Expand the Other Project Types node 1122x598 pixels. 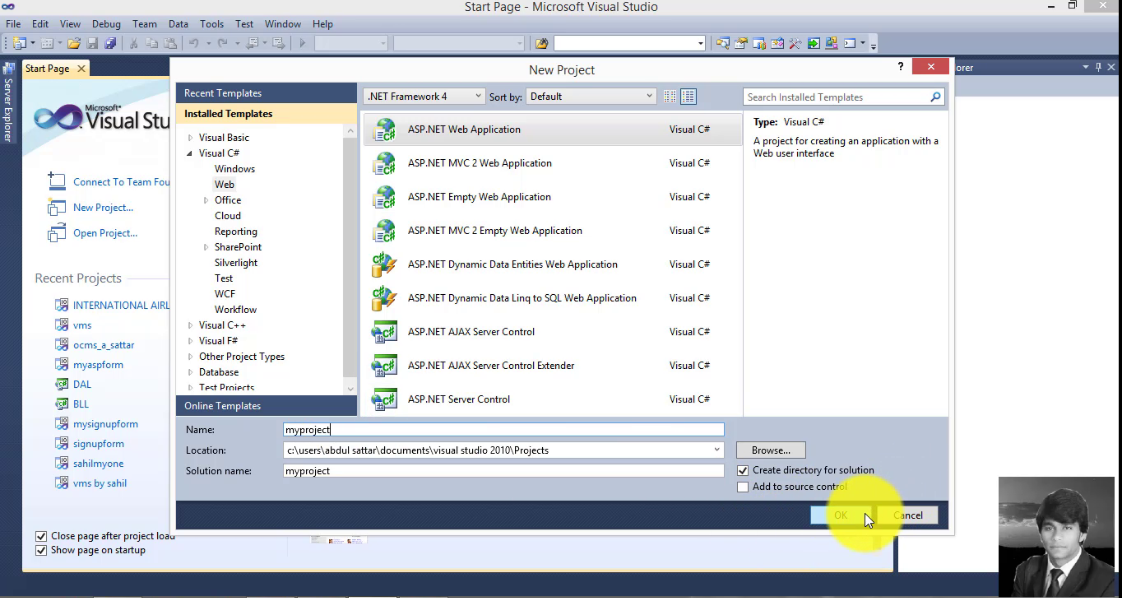(190, 356)
